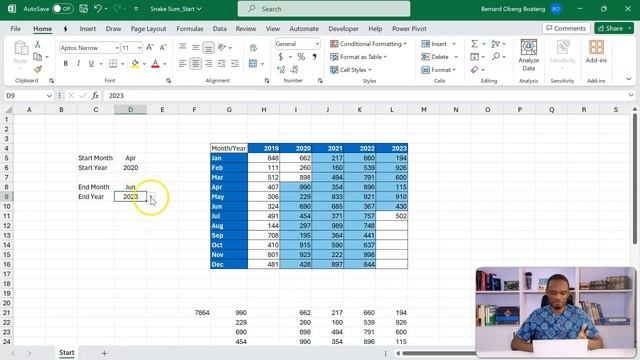The image size is (640, 360).
Task: Click the Orientation text angle icon
Action: click(x=222, y=48)
